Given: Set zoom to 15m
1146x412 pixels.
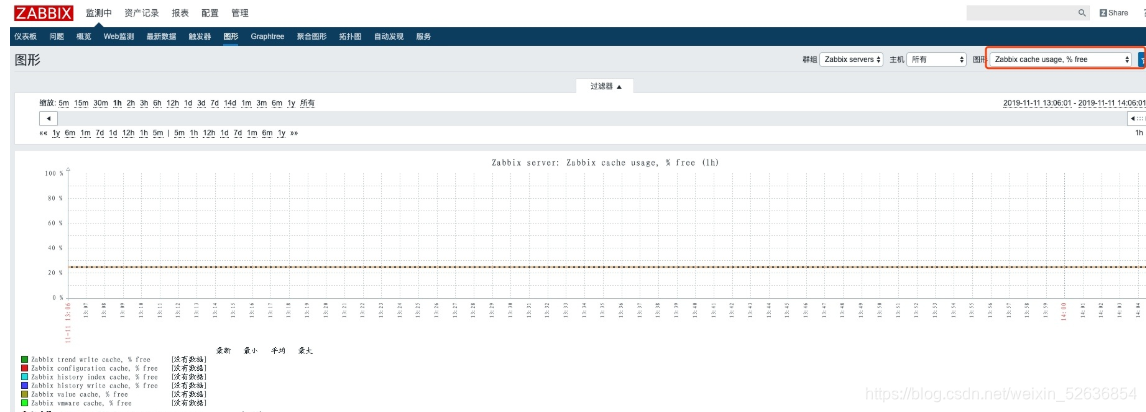Looking at the screenshot, I should click(x=80, y=103).
